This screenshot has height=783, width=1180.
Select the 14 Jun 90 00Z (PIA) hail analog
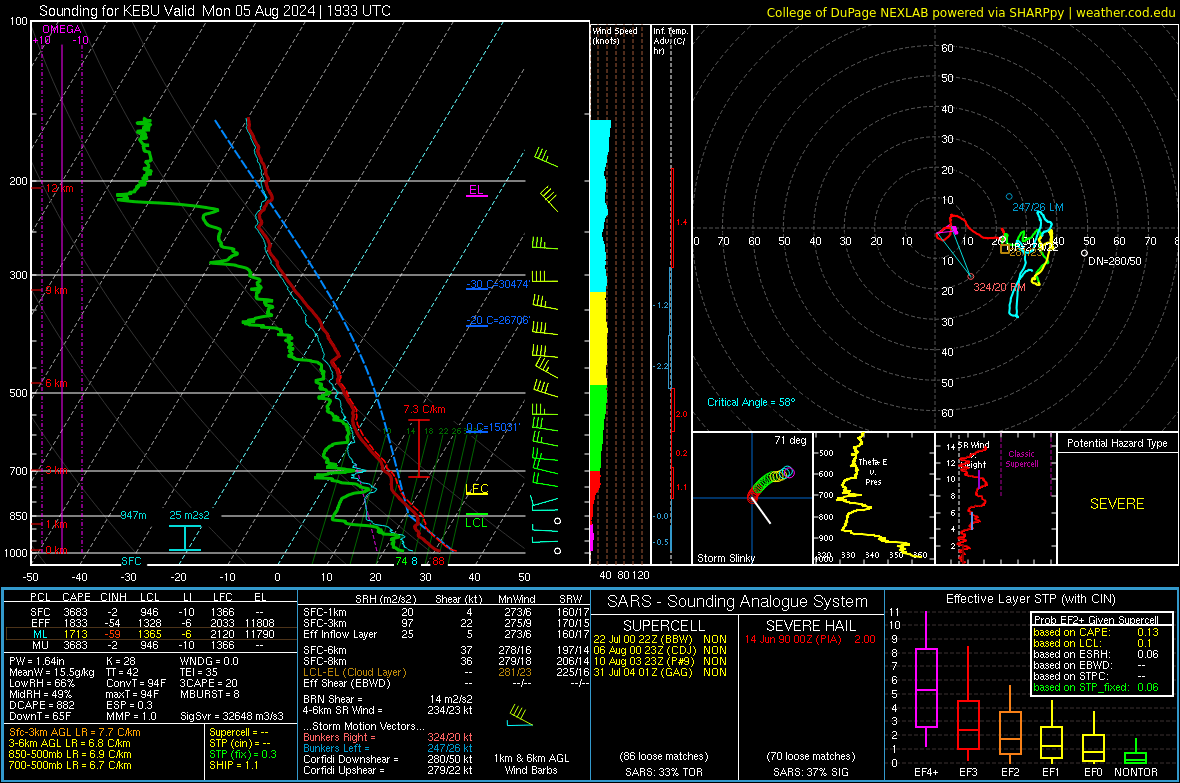coord(810,638)
